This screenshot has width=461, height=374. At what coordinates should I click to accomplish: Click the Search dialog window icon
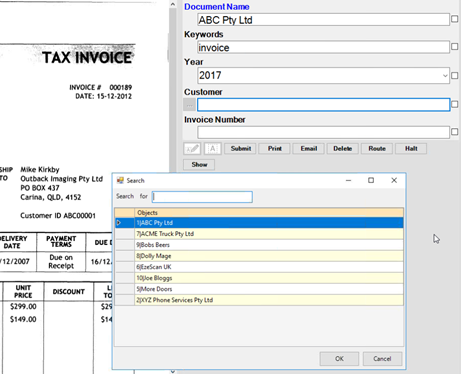click(x=120, y=180)
